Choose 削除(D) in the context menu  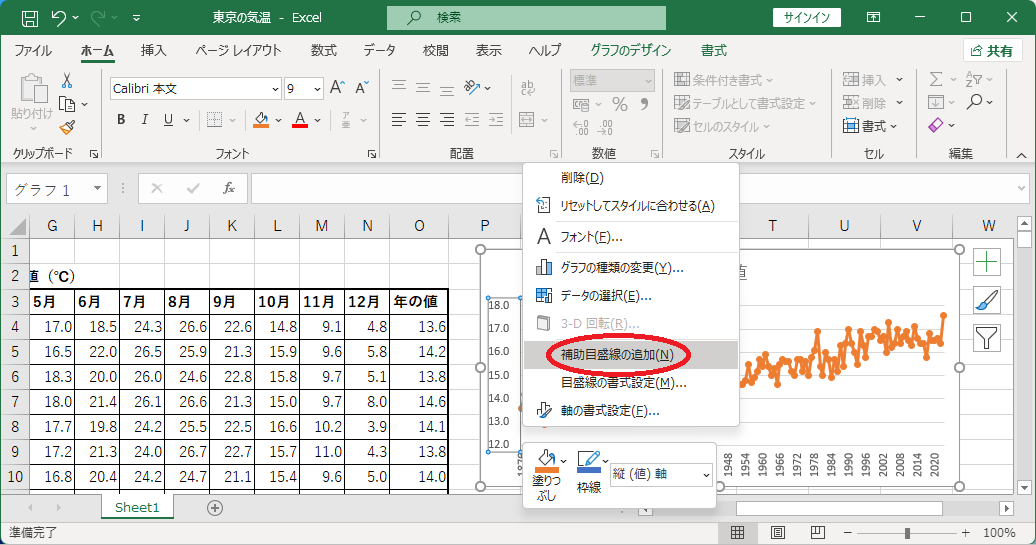click(630, 178)
